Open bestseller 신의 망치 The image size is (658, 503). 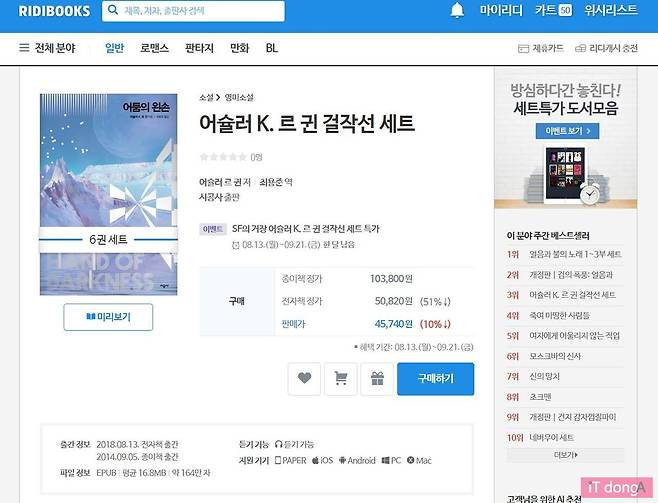point(544,376)
